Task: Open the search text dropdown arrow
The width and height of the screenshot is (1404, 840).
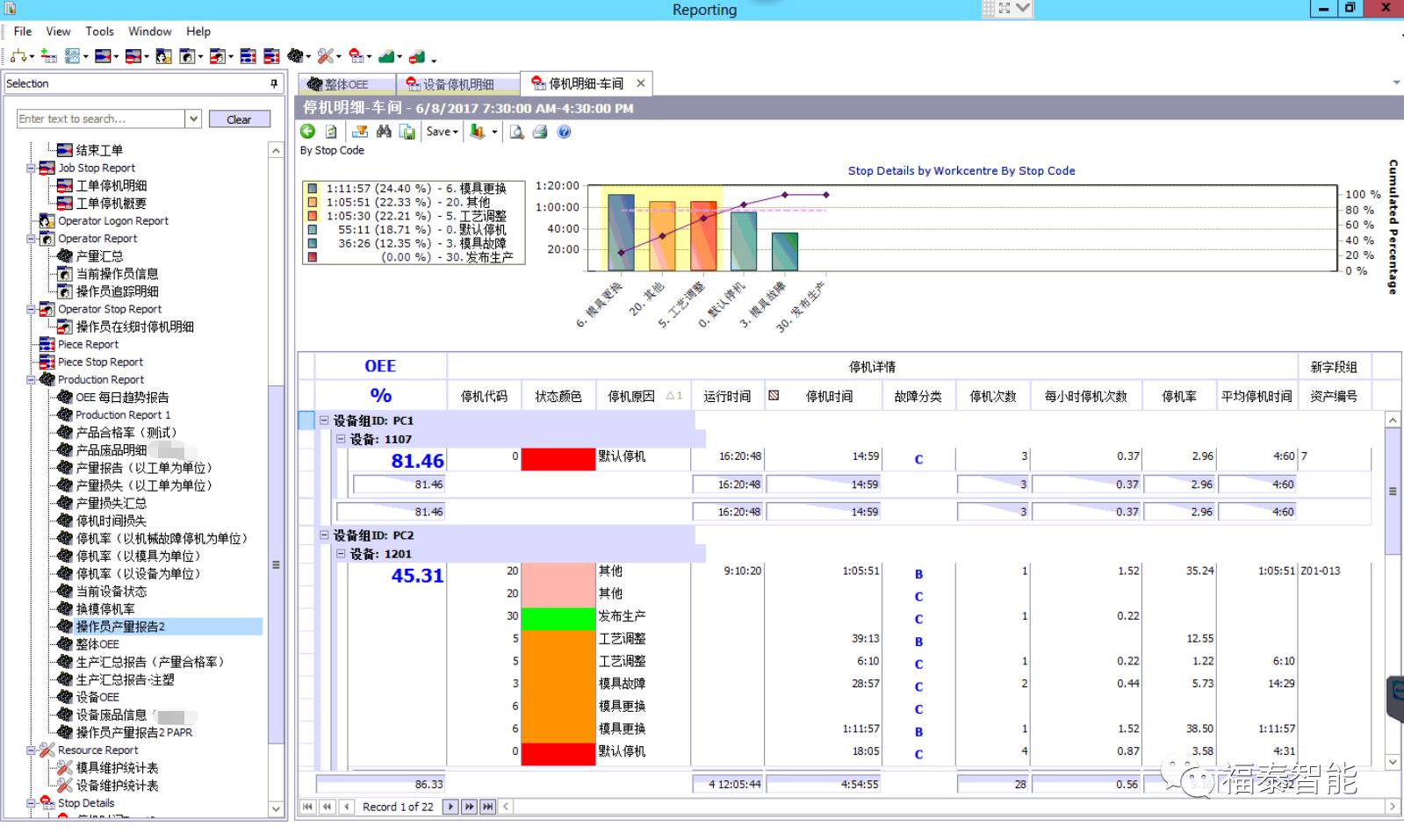Action: click(193, 118)
